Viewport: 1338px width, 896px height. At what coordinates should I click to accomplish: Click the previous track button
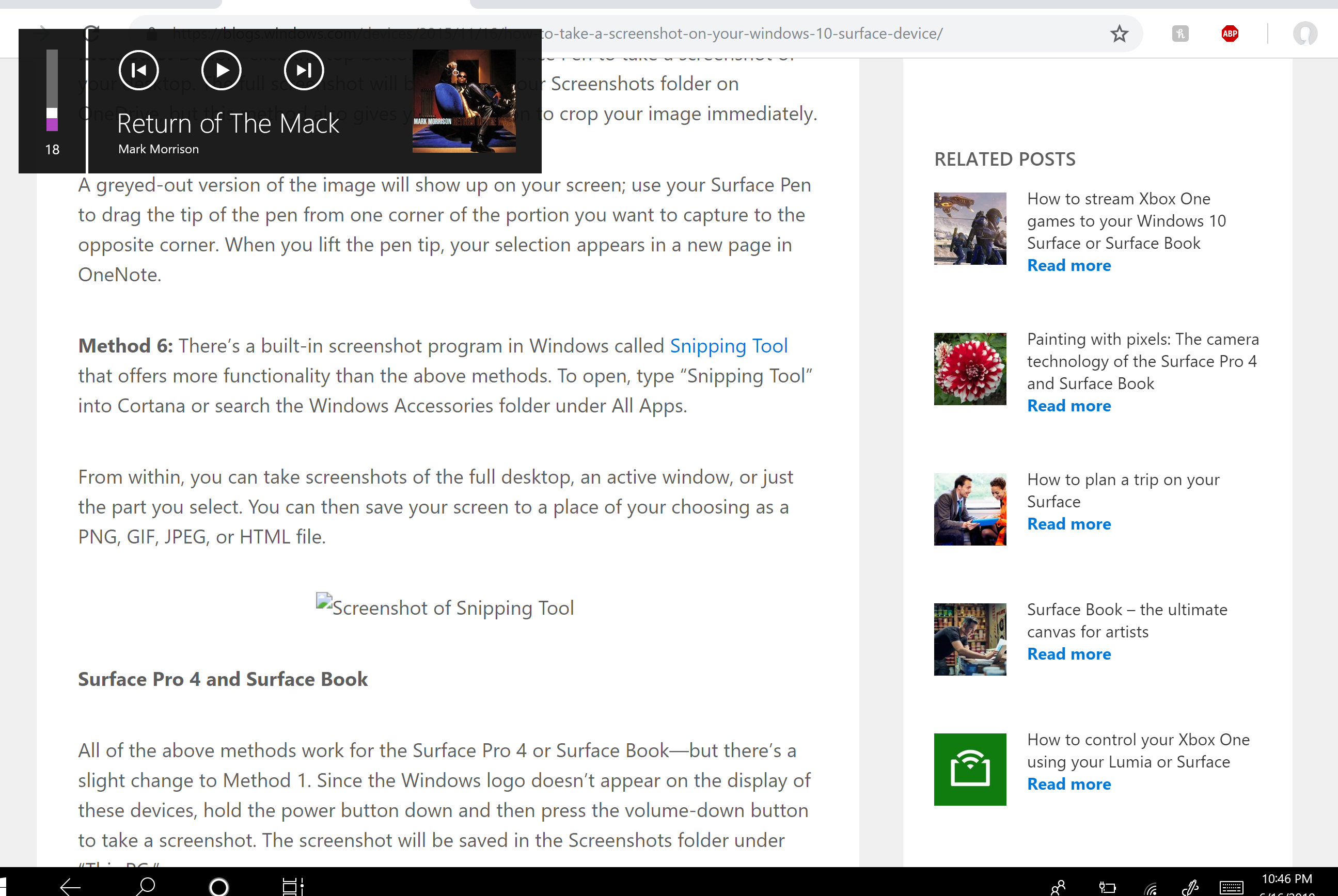coord(138,70)
